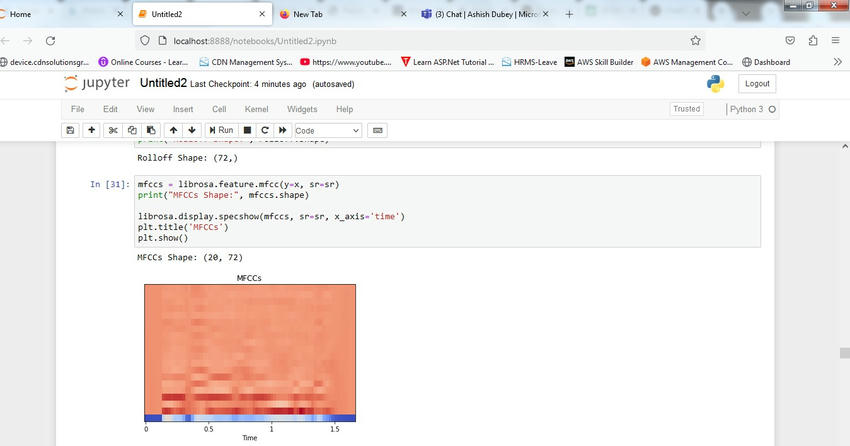The image size is (850, 446).
Task: Open the Dashboard bookmark
Action: (x=766, y=62)
